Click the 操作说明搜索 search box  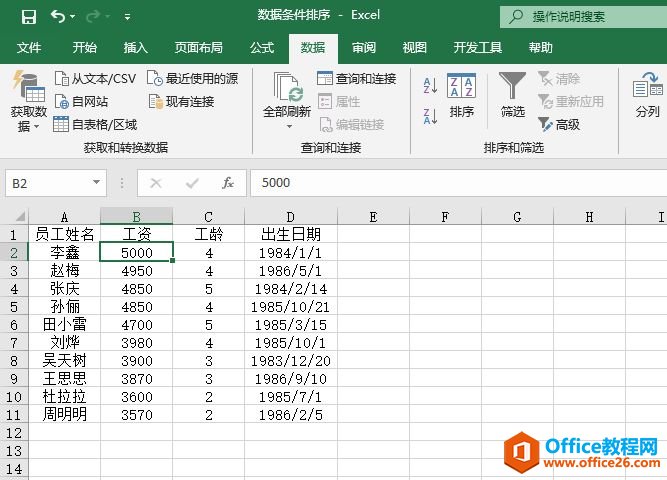583,17
